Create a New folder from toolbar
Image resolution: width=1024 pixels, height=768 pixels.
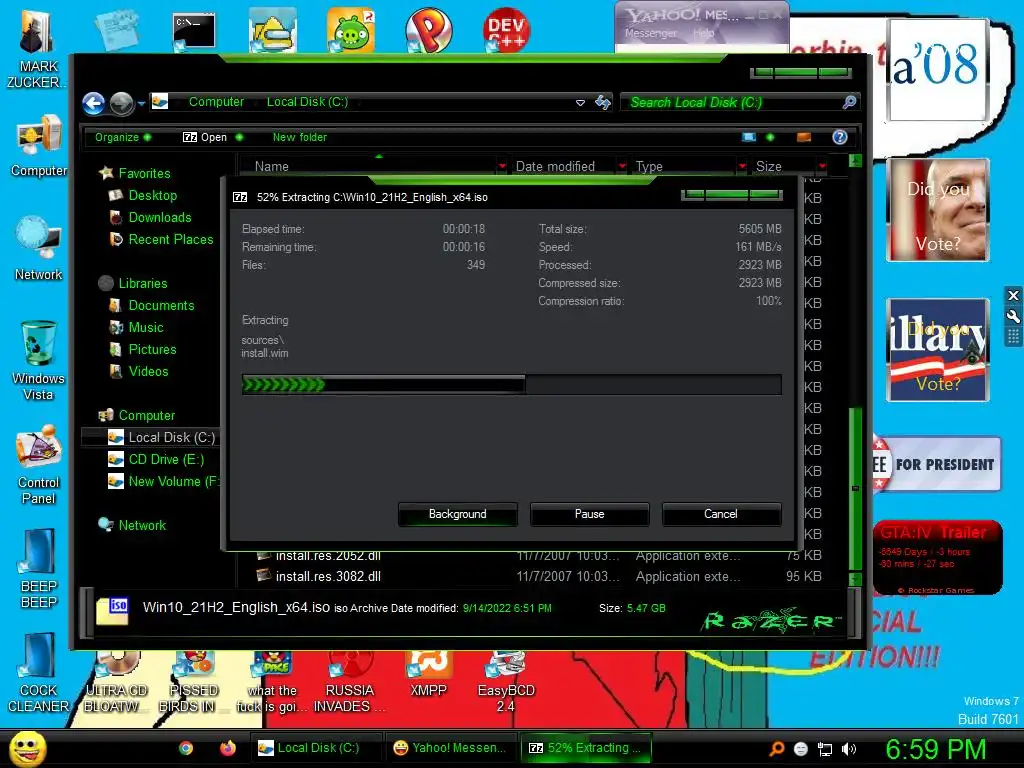[x=300, y=137]
